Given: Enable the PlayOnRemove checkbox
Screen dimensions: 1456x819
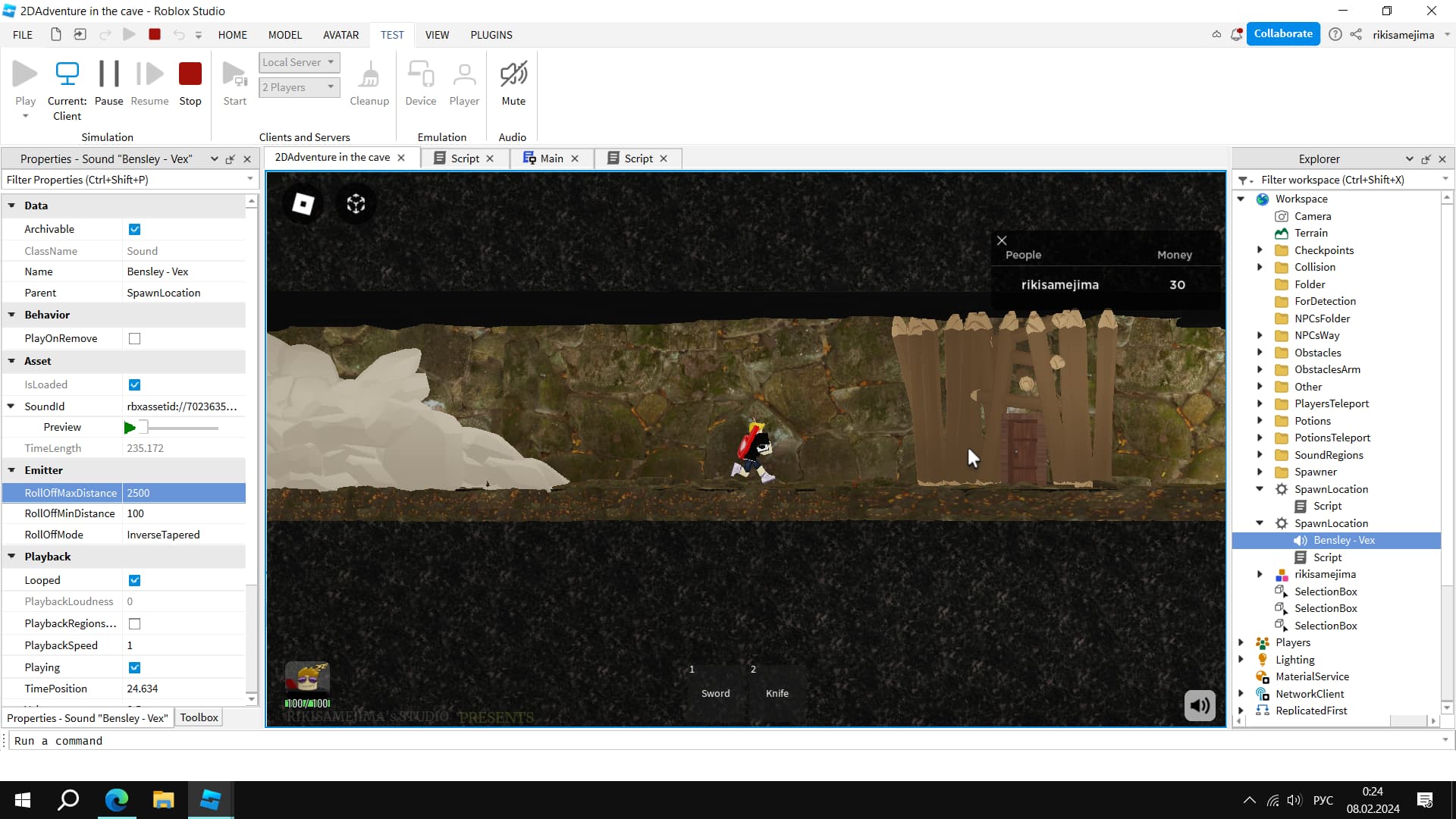Looking at the screenshot, I should tap(134, 338).
